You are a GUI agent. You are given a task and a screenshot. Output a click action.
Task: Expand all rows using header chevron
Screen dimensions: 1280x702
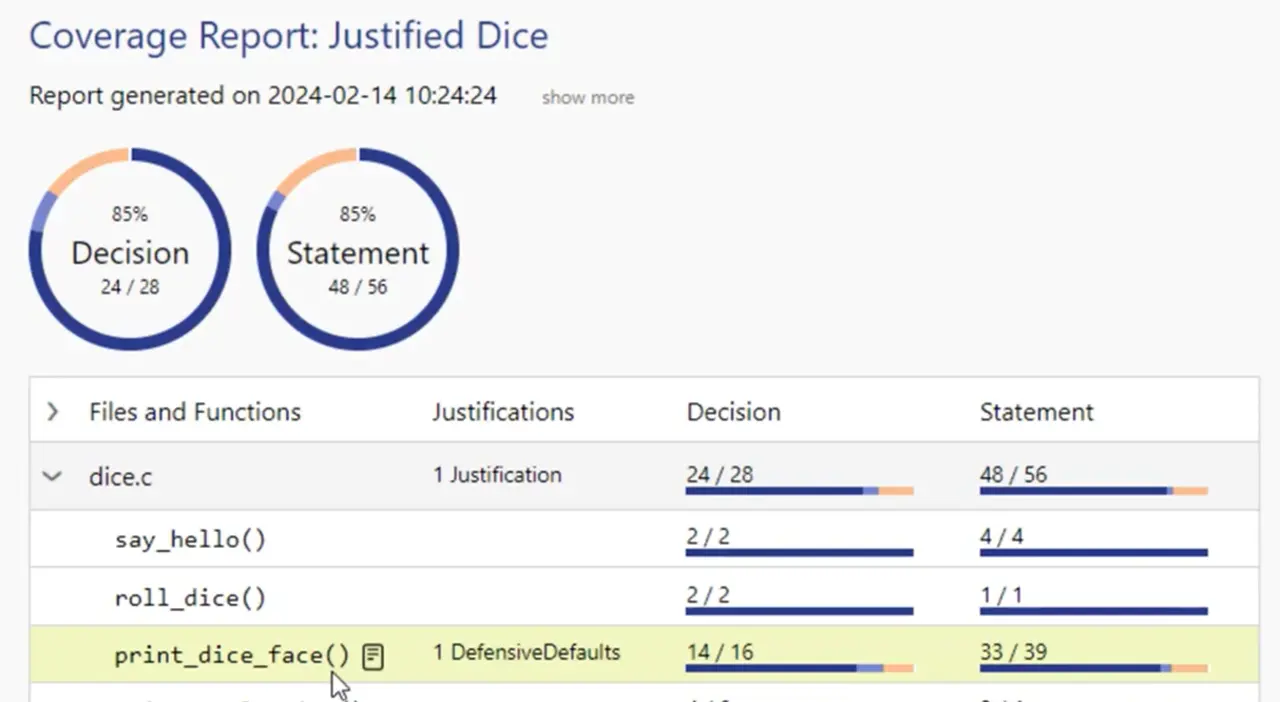coord(52,411)
